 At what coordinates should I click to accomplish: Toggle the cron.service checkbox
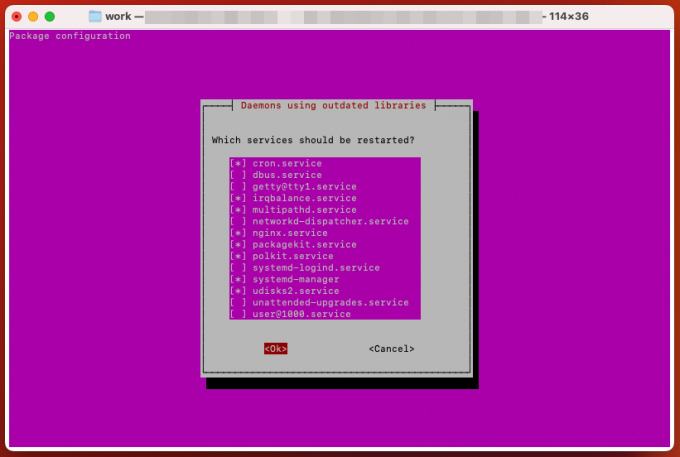click(x=237, y=163)
